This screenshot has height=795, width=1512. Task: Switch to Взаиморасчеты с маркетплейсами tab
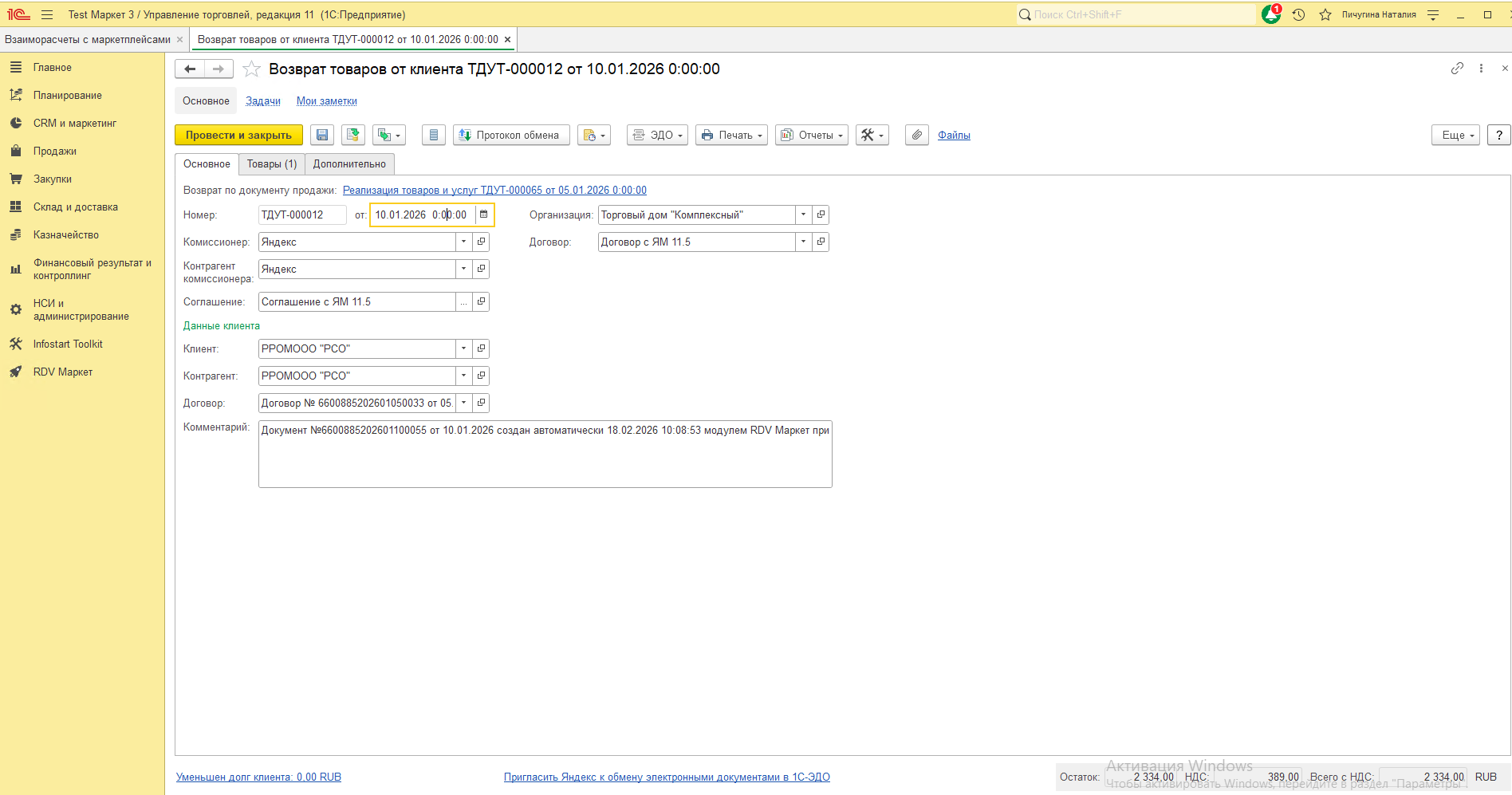(x=88, y=39)
